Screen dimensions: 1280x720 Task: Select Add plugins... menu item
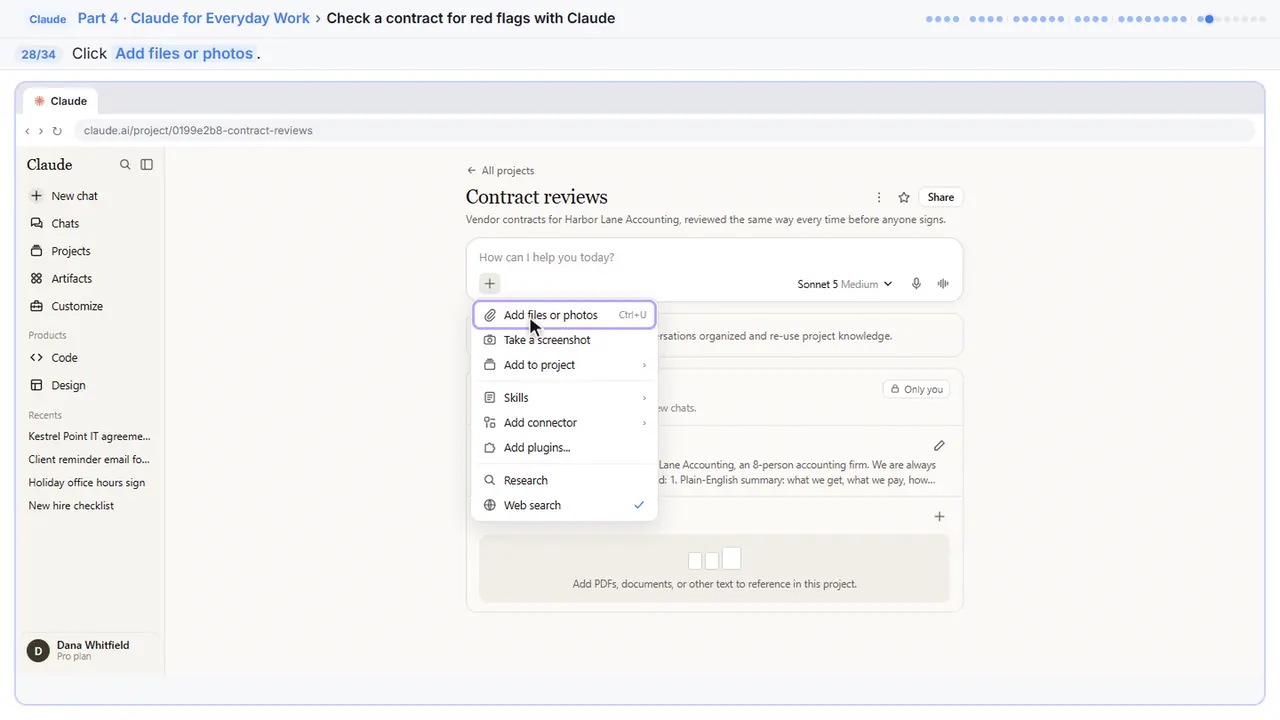[564, 448]
